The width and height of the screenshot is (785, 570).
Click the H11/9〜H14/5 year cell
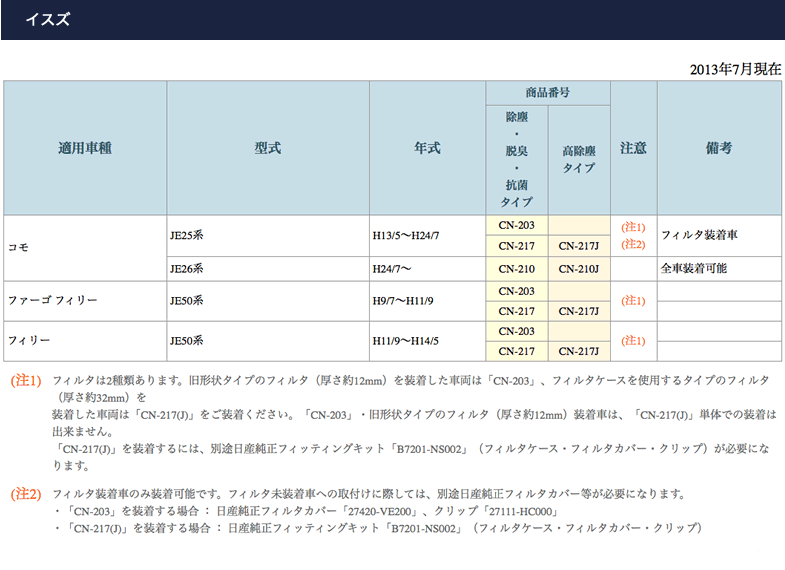[x=427, y=341]
